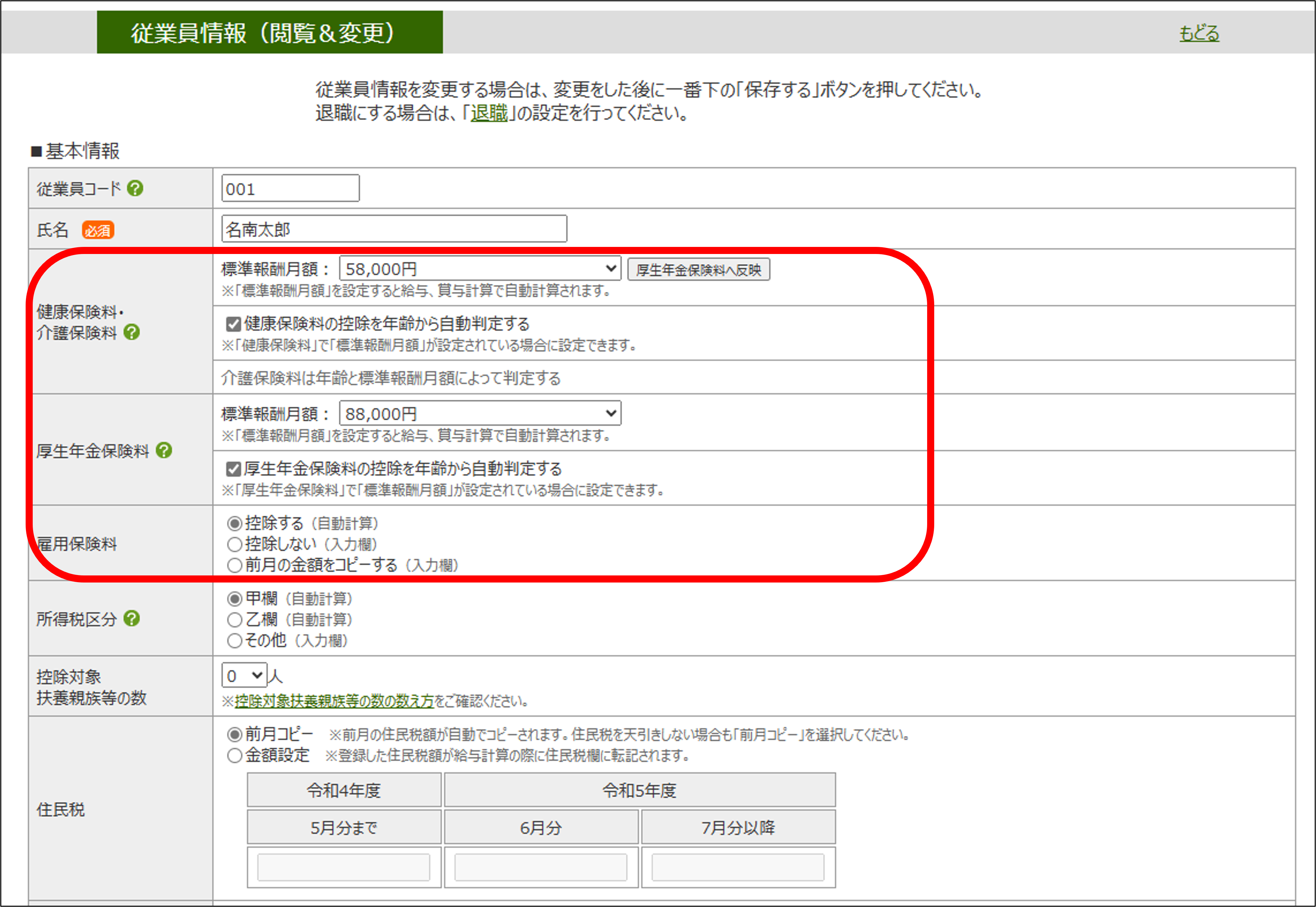Open 88,000円 標準報酬月額 dropdown
The image size is (1316, 907).
pos(480,413)
